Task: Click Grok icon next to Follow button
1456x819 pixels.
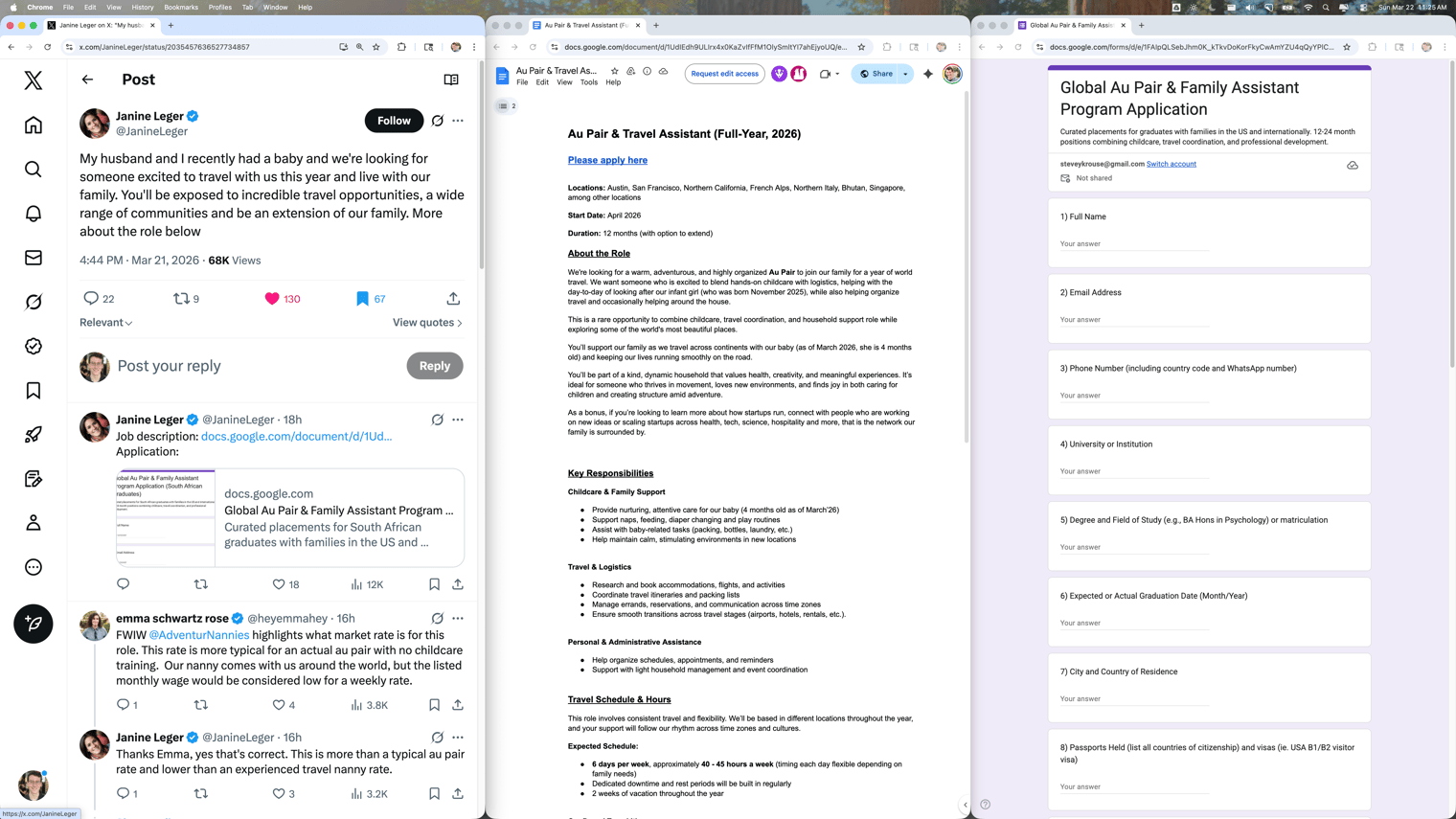Action: click(x=438, y=121)
